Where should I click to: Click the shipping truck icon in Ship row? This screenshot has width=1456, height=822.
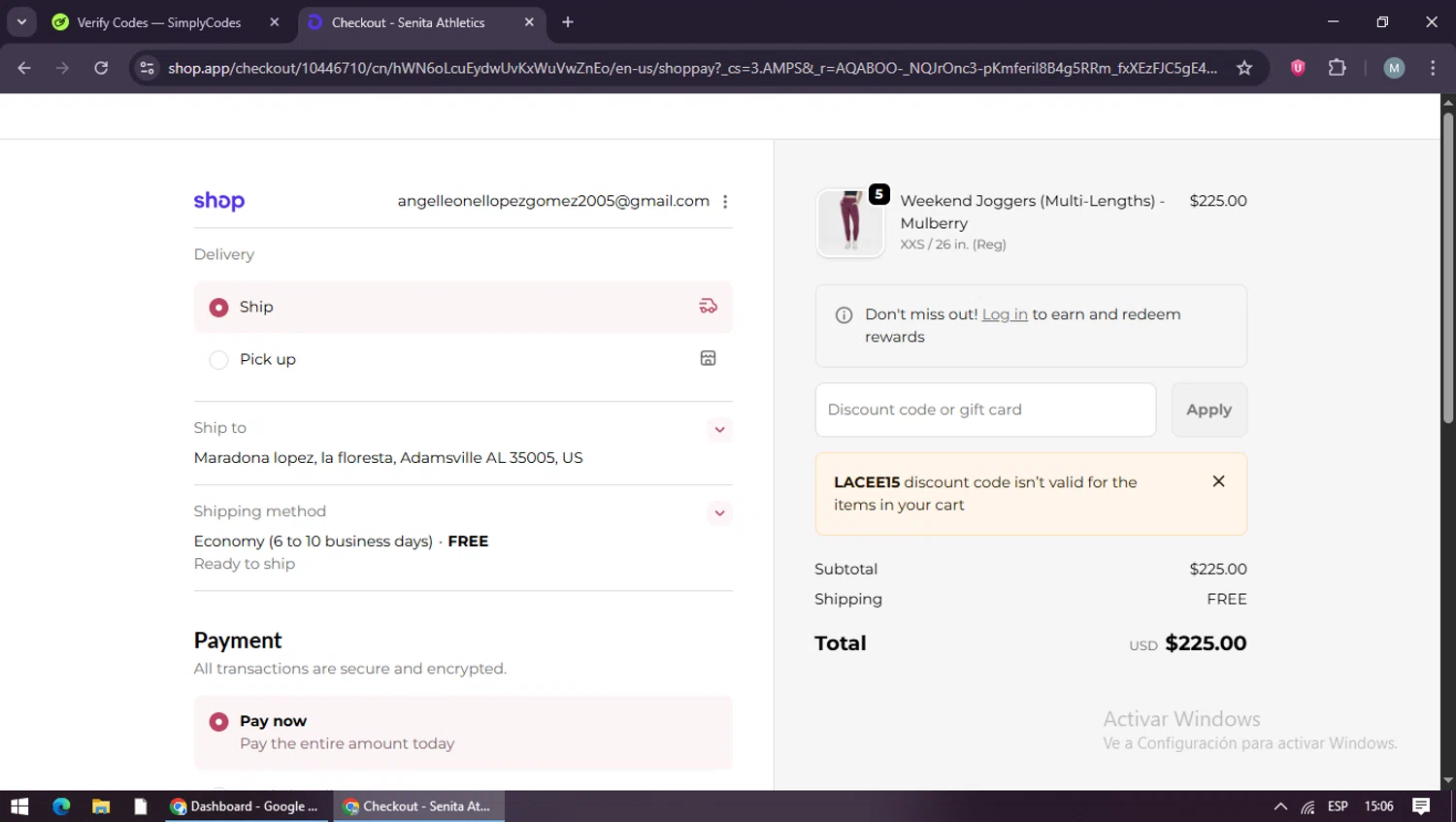pos(709,307)
